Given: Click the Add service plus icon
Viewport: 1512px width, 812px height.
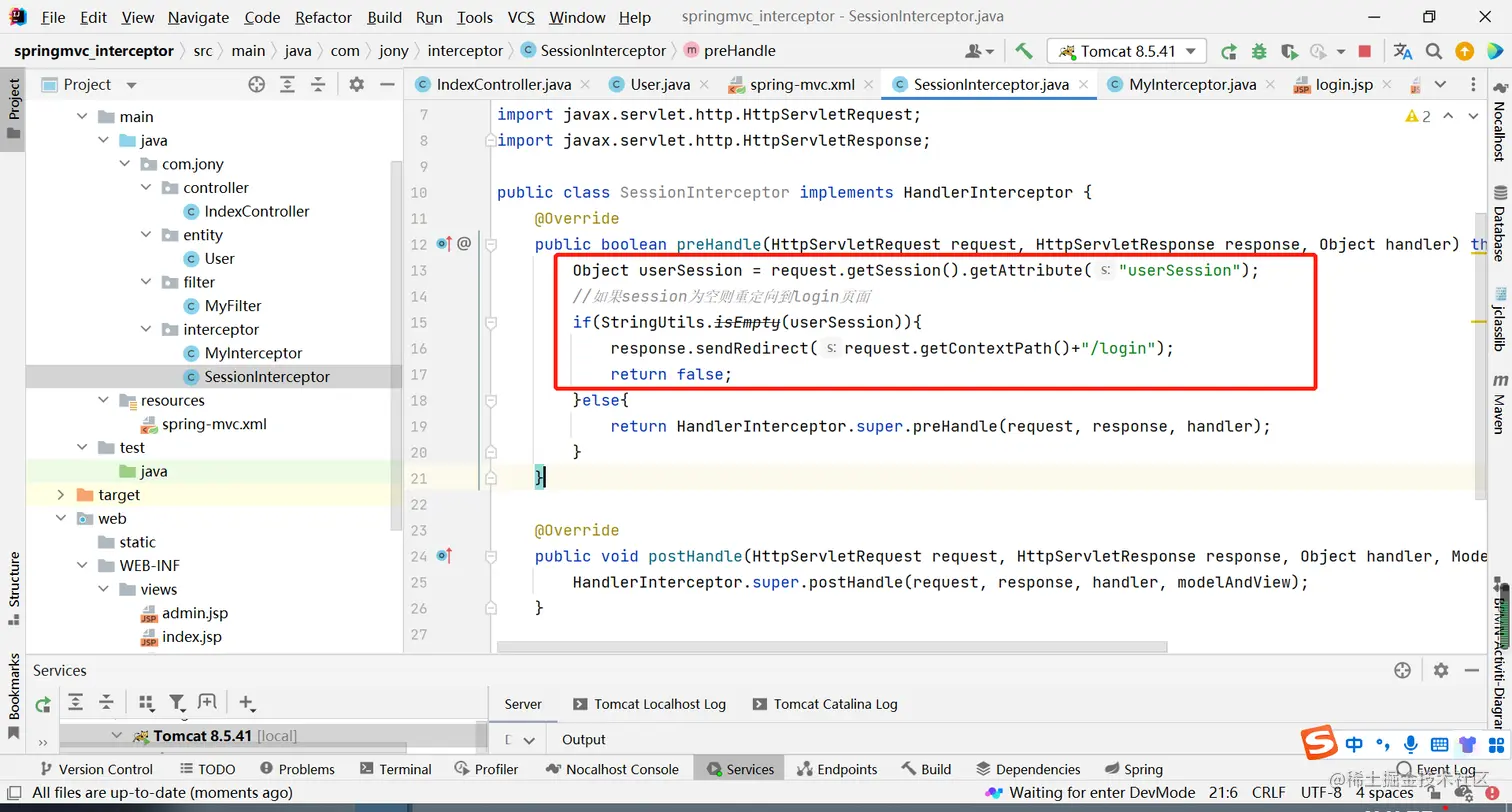Looking at the screenshot, I should click(246, 703).
